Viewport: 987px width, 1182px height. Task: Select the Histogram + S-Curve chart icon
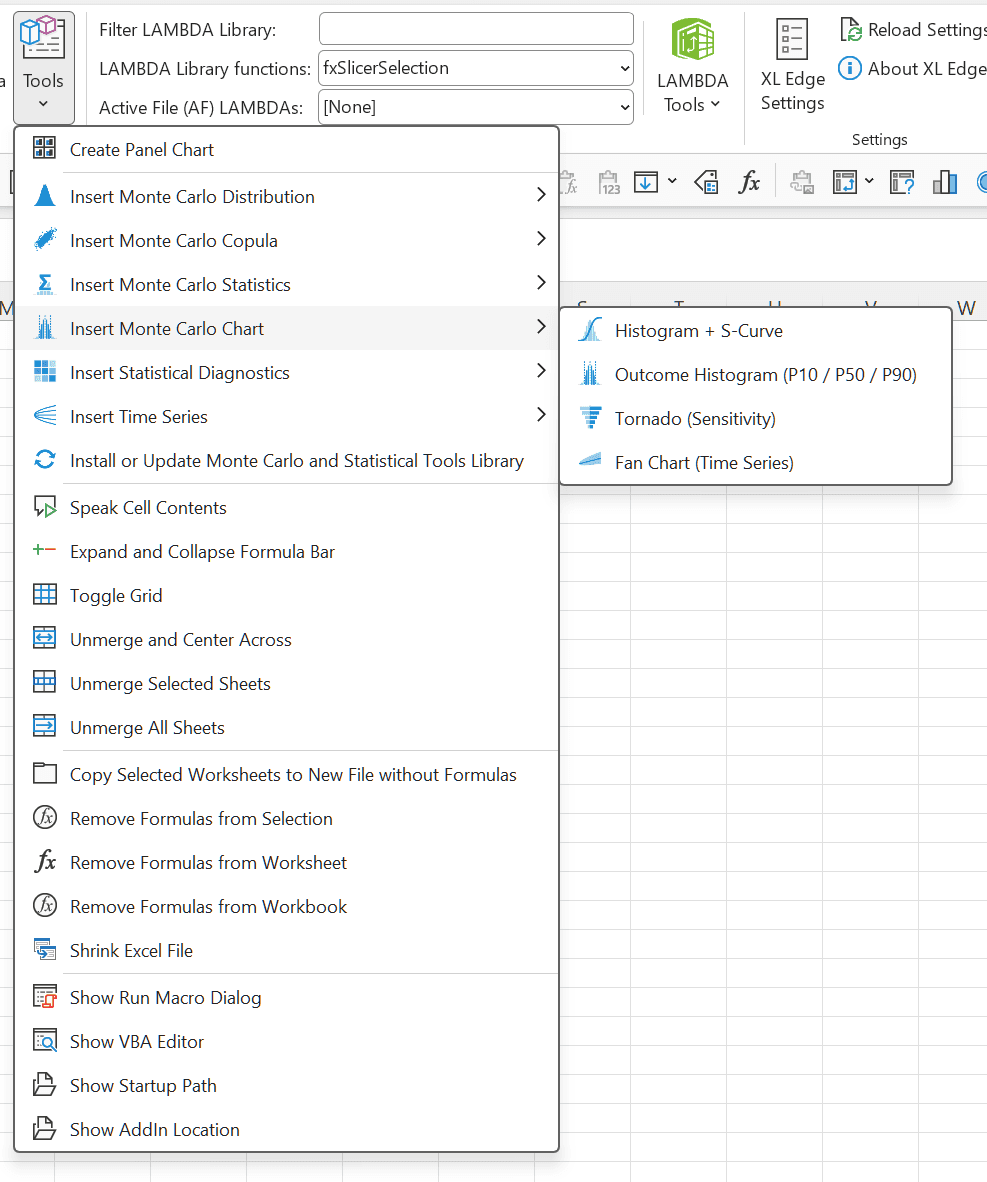point(590,330)
